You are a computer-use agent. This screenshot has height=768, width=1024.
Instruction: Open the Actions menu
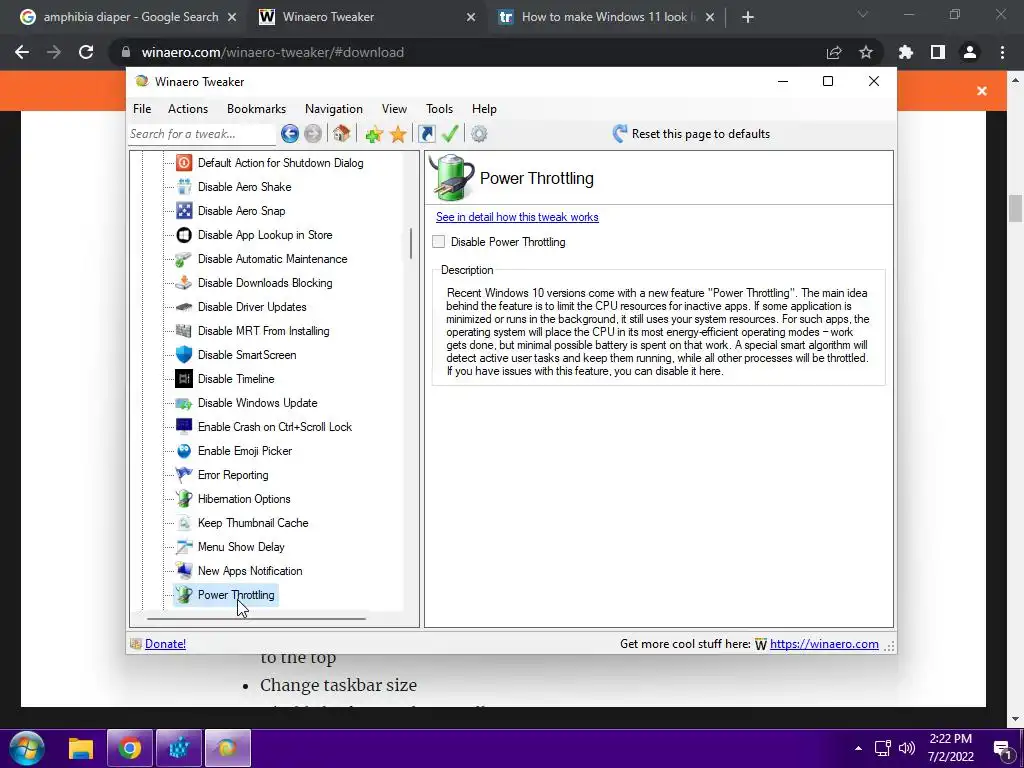(x=188, y=109)
